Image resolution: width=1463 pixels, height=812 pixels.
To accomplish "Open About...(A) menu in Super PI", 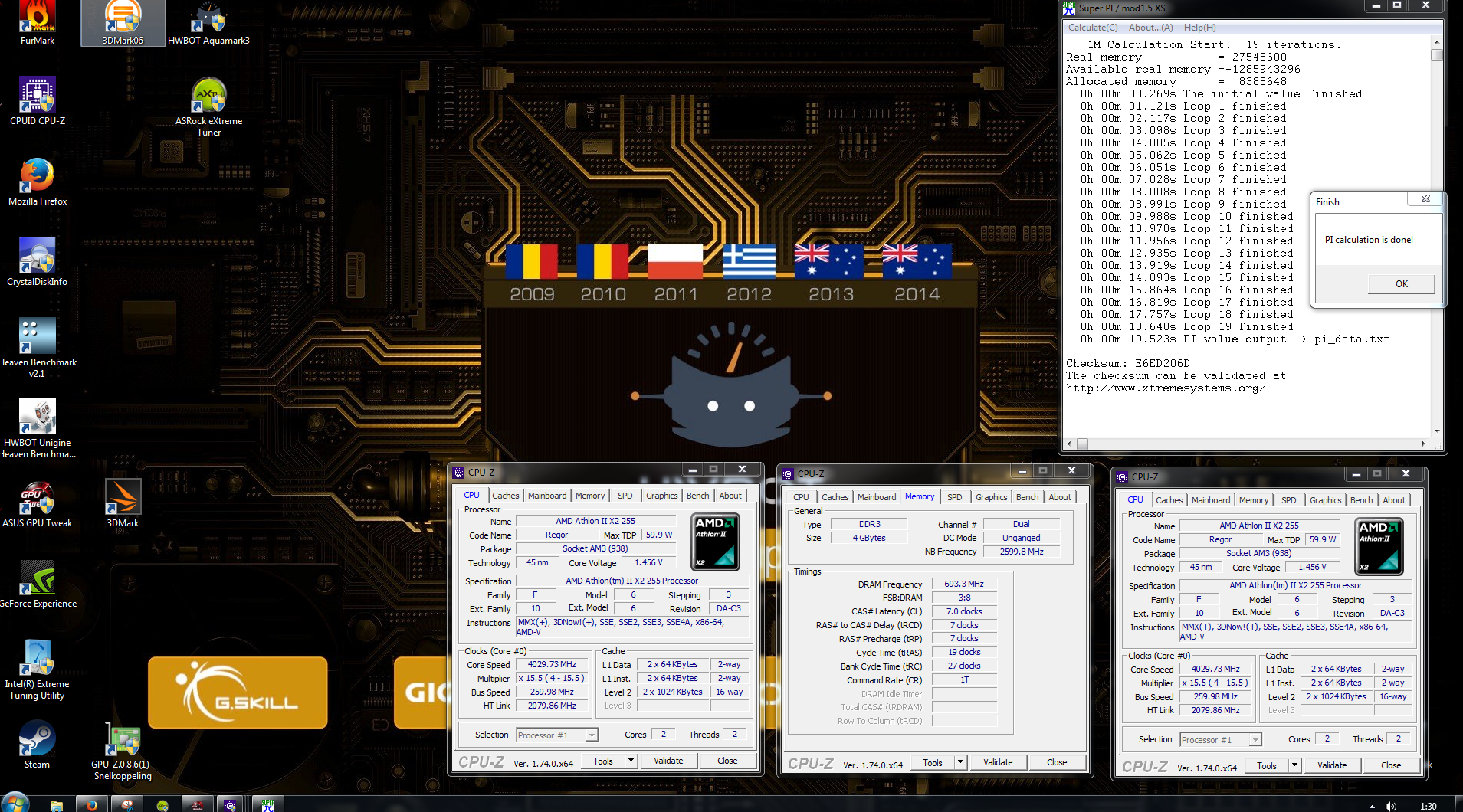I will [1150, 28].
